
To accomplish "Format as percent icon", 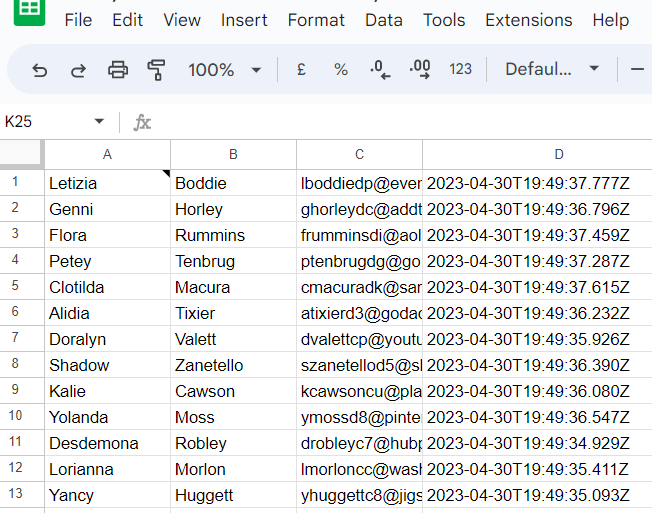I will (x=341, y=69).
